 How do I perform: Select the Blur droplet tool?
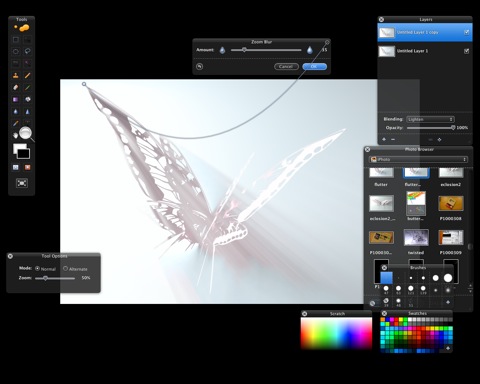pos(16,111)
